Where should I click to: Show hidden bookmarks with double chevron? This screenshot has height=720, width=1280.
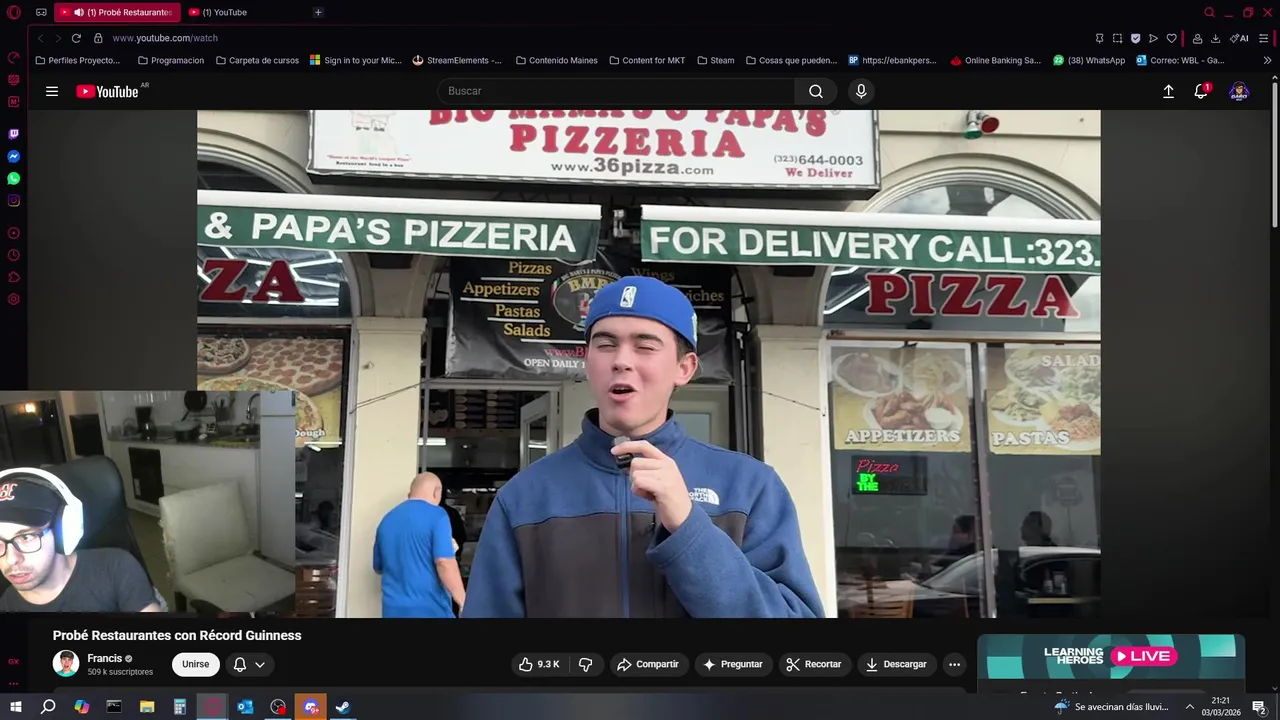[1267, 60]
